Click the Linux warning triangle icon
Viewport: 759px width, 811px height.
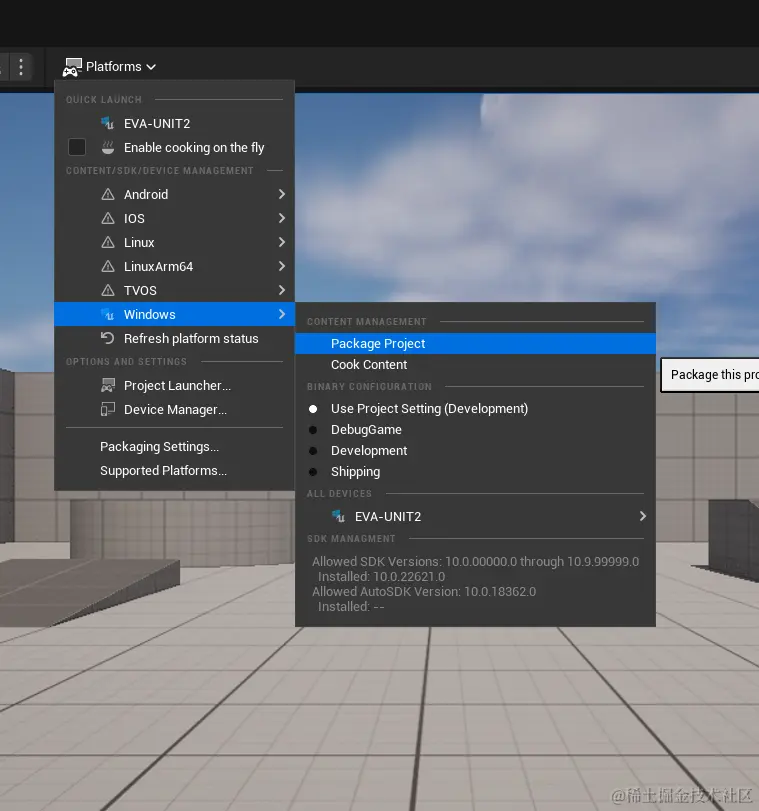point(108,243)
